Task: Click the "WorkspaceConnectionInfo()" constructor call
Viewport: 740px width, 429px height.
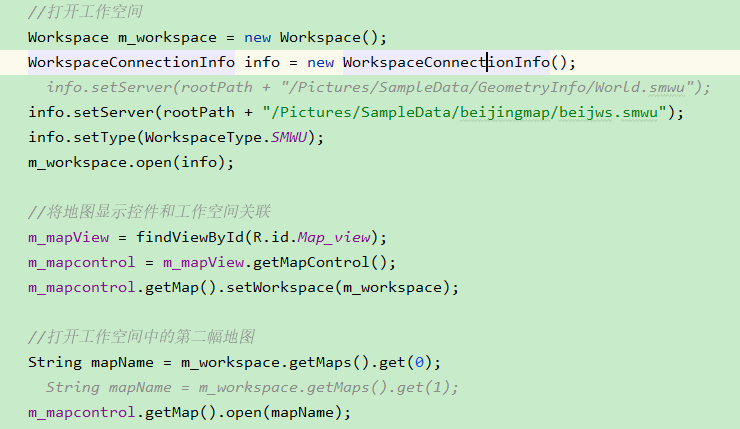Action: [x=455, y=62]
